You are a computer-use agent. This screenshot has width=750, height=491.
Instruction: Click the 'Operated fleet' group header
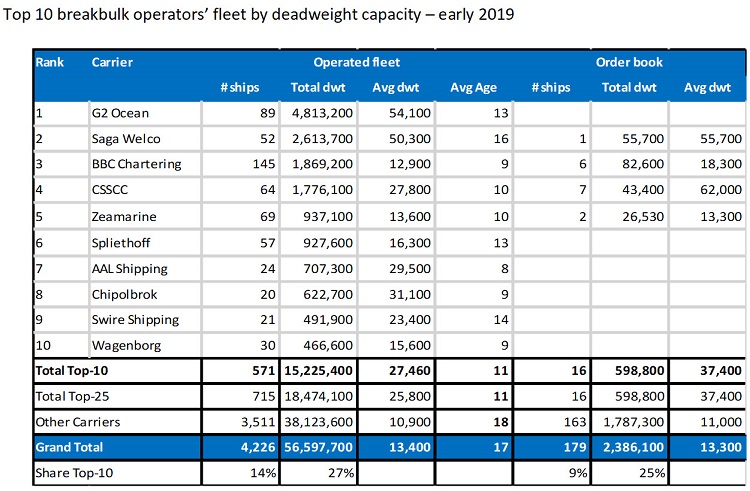click(x=357, y=62)
